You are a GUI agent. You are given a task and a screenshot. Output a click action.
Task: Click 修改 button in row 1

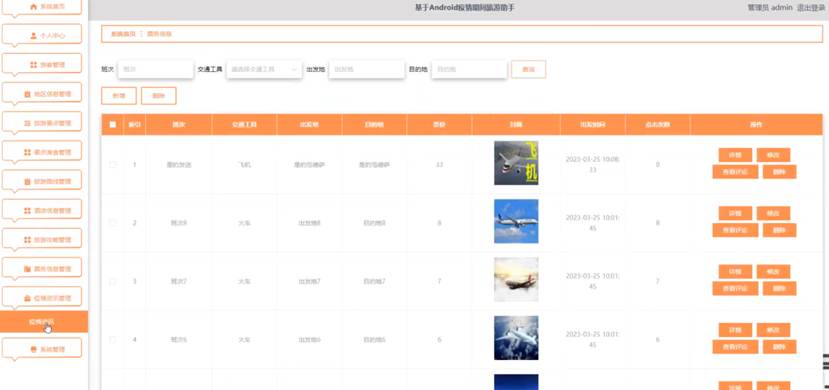(x=773, y=155)
